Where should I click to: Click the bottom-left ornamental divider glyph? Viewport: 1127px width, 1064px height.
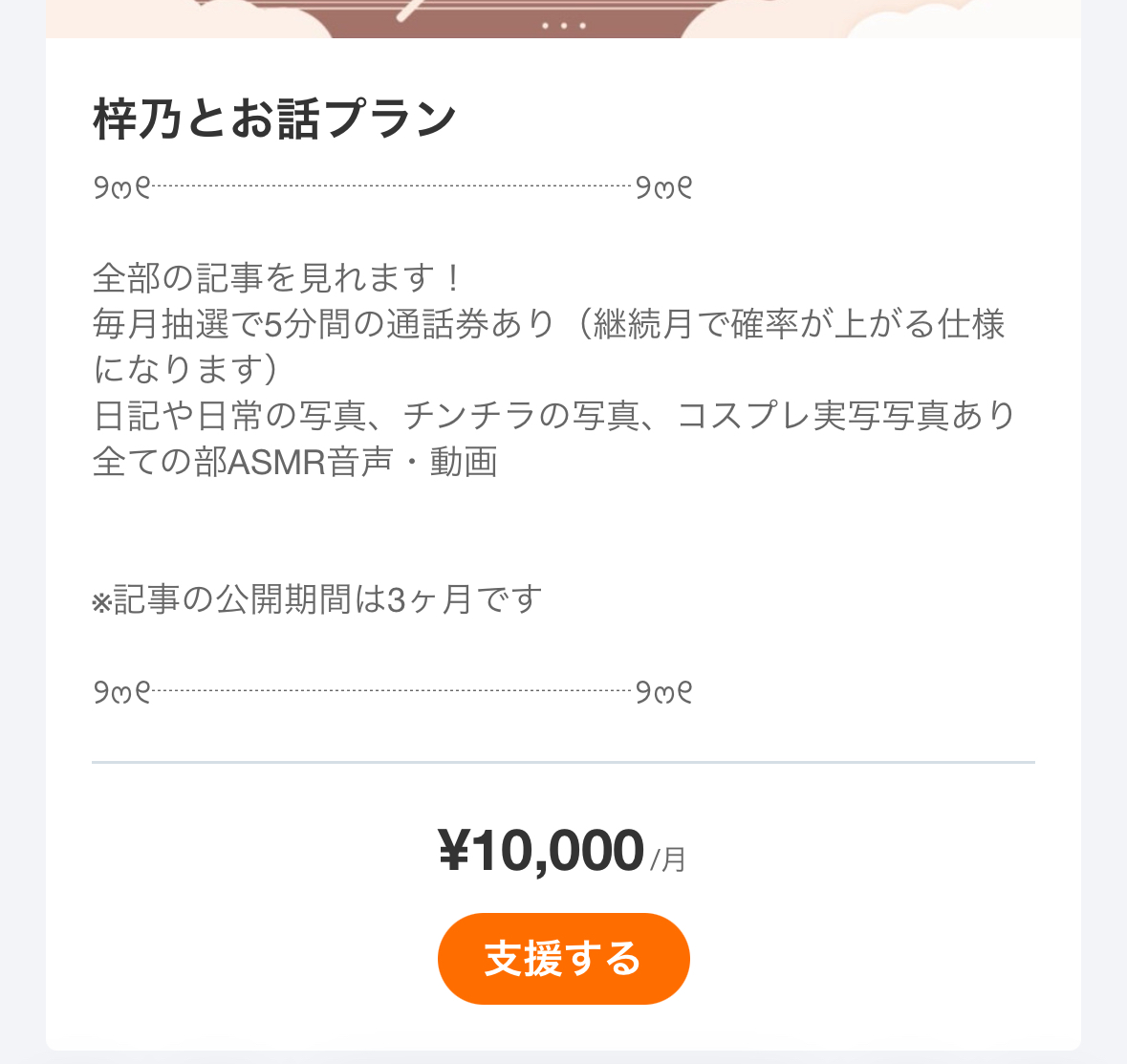point(122,691)
